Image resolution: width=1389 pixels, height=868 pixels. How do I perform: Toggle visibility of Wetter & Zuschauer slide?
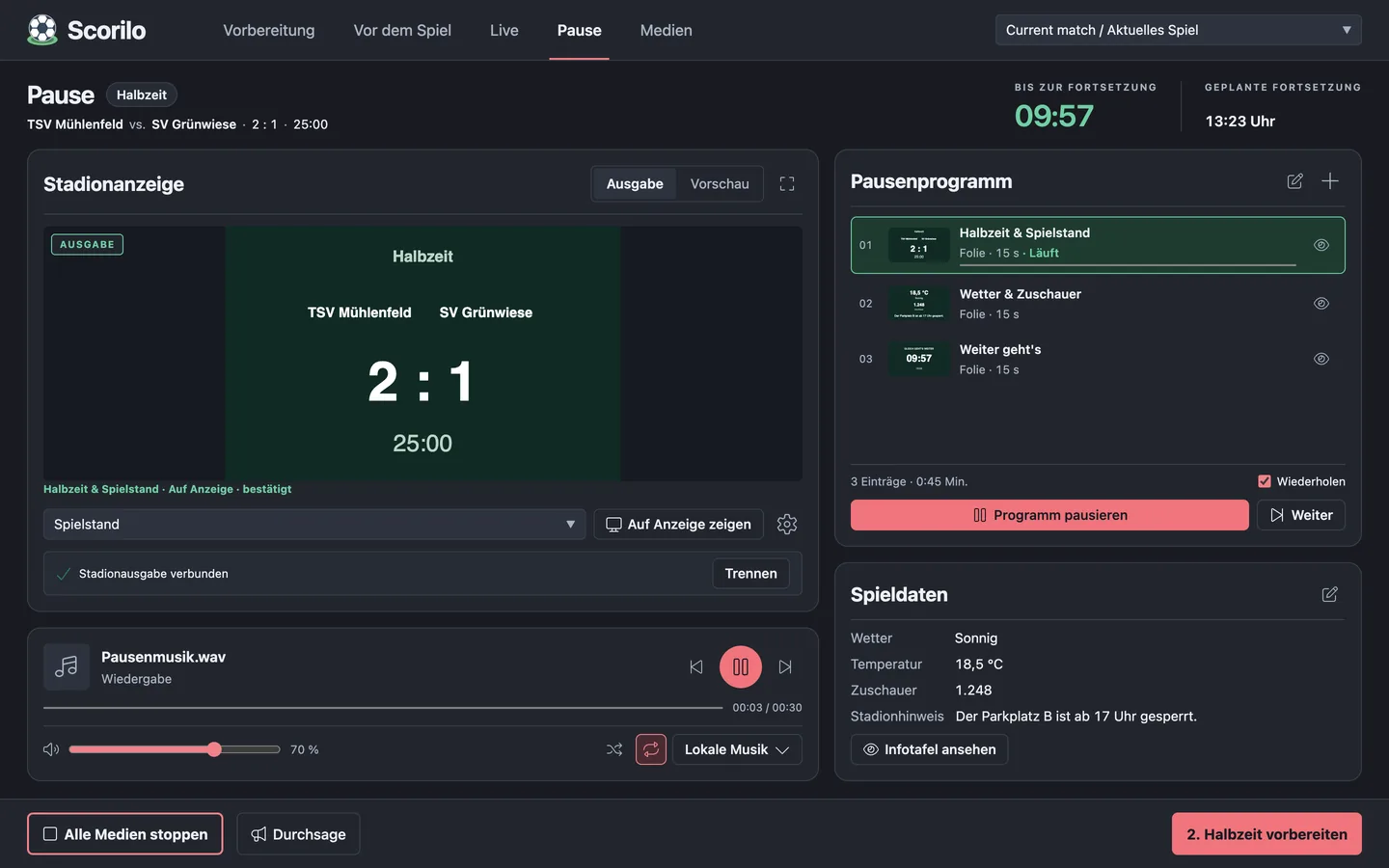point(1321,303)
